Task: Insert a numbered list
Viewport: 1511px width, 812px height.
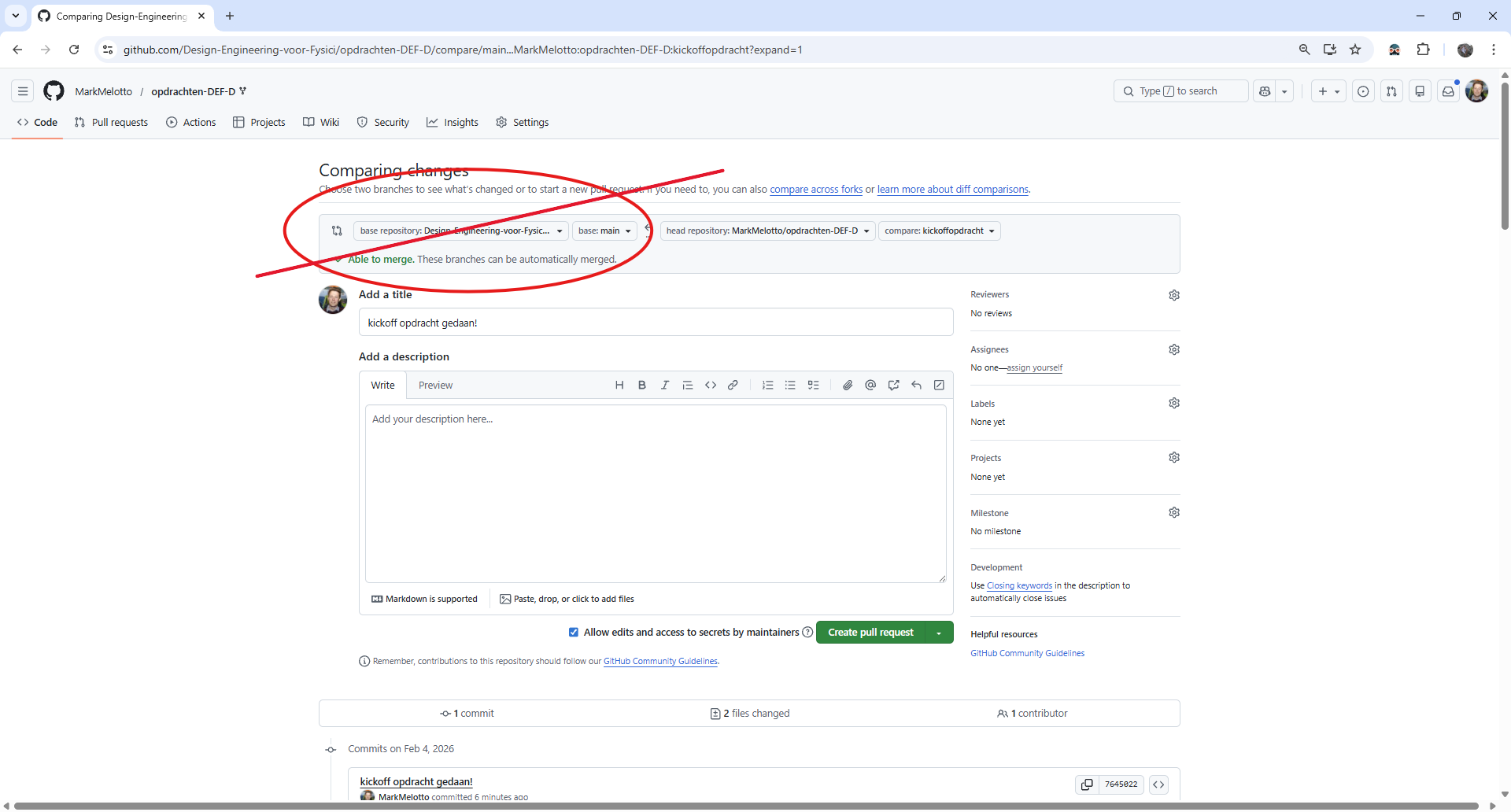Action: point(768,386)
